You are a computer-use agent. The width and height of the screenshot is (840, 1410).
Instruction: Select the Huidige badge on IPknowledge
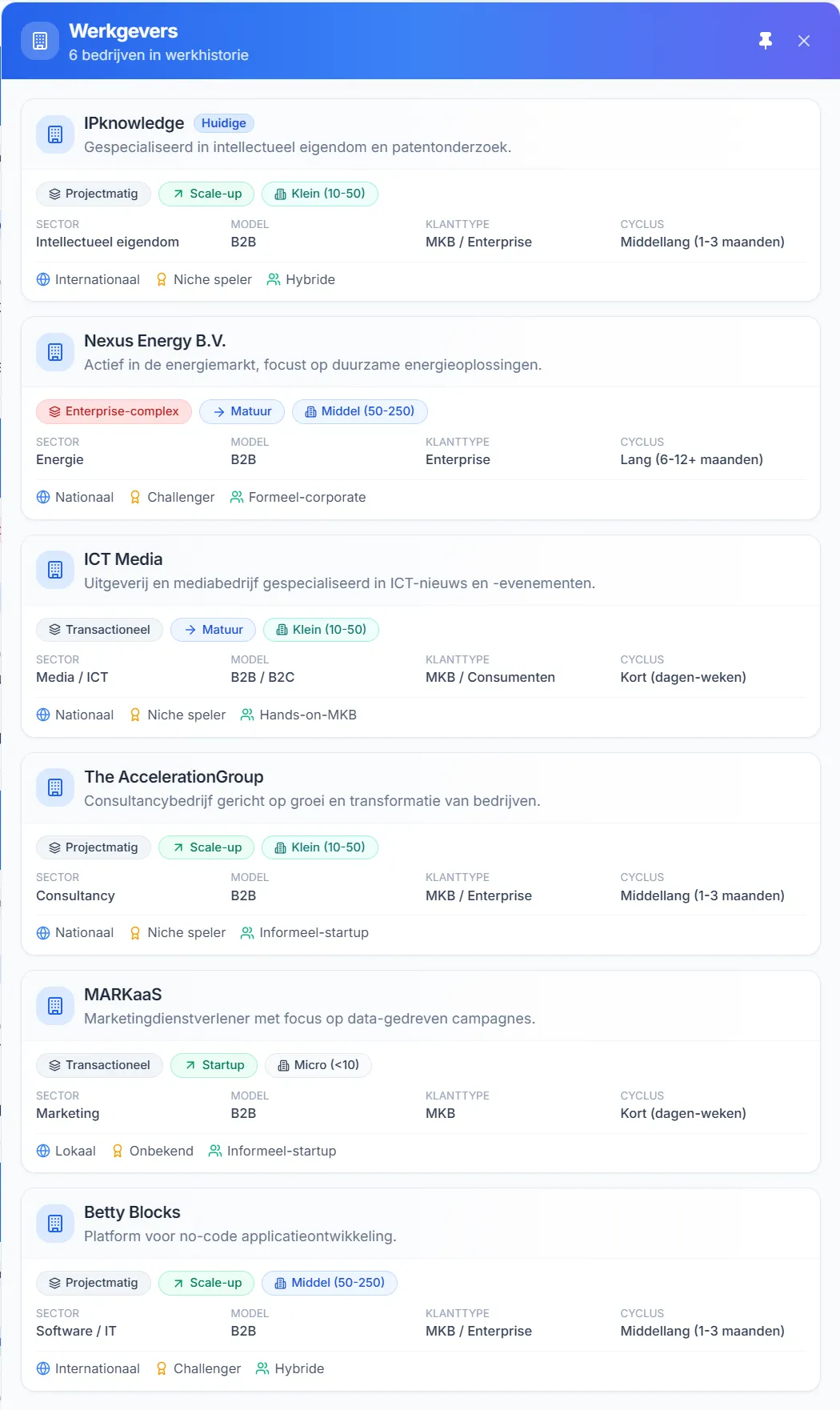(x=223, y=123)
